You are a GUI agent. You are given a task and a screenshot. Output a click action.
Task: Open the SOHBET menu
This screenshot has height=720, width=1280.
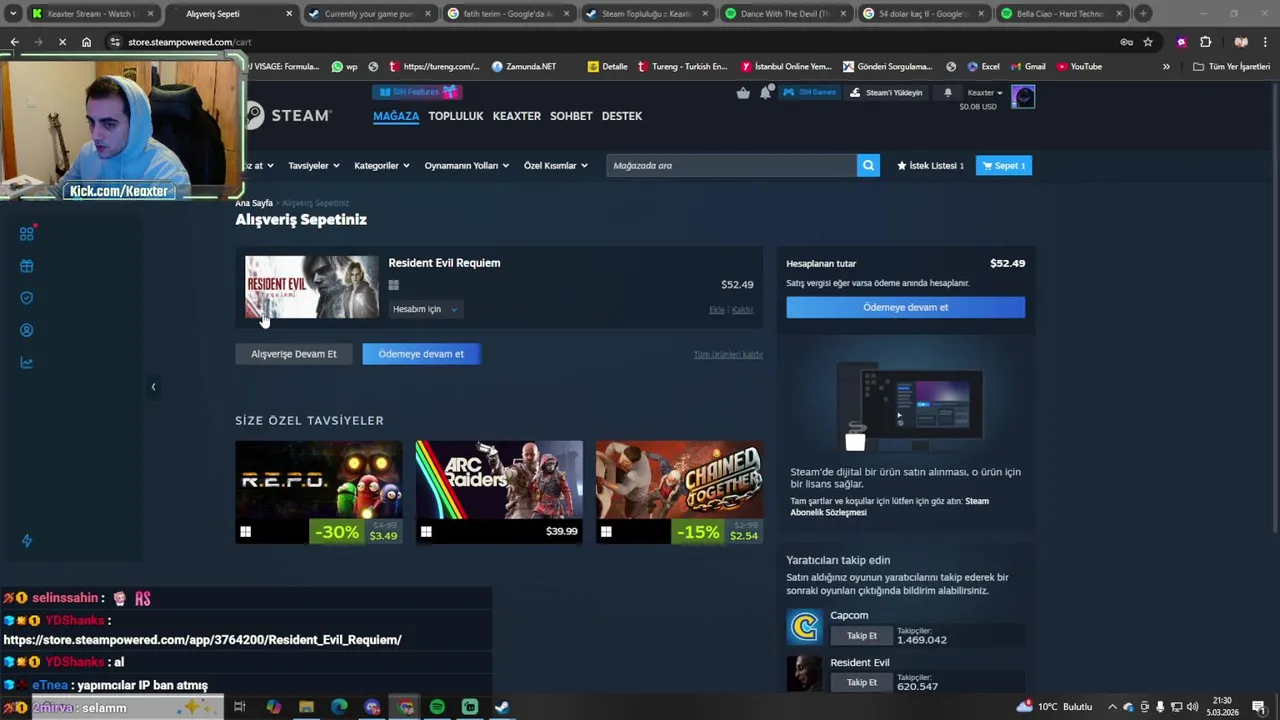[571, 116]
